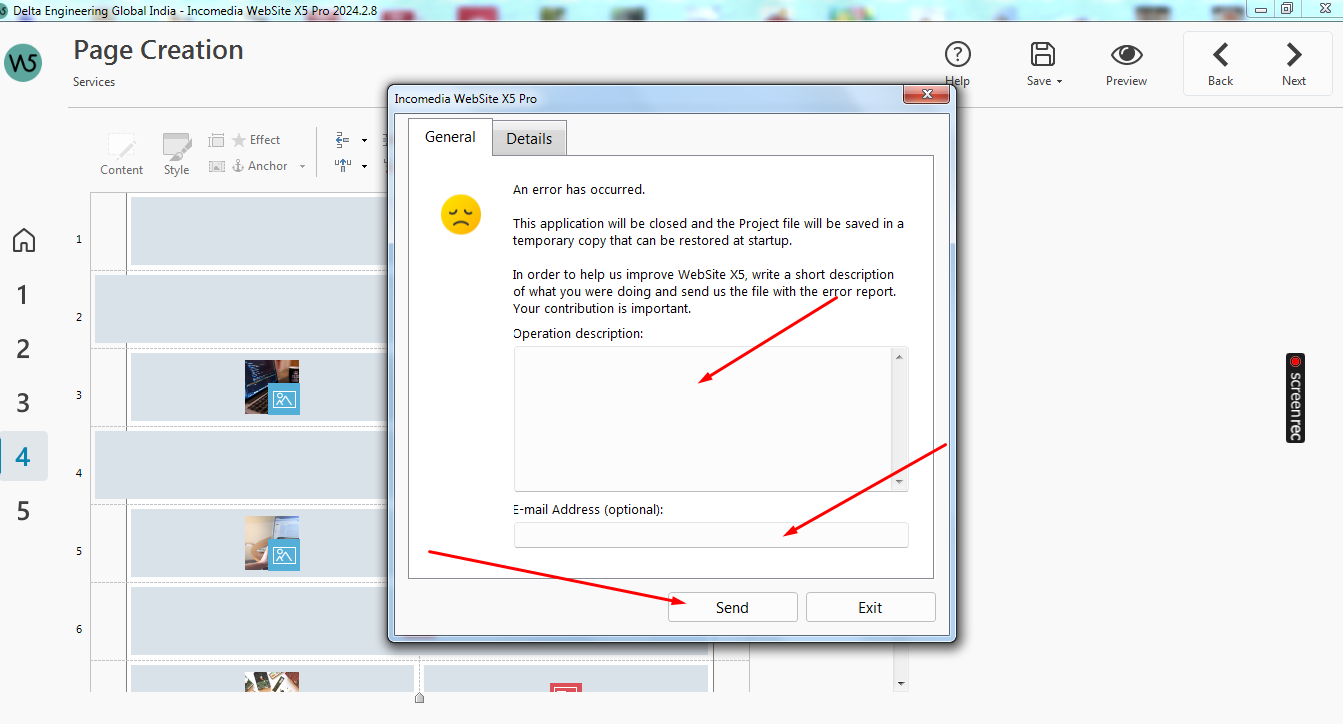Click the Anchor icon in the toolbar
The width and height of the screenshot is (1343, 724).
[238, 166]
